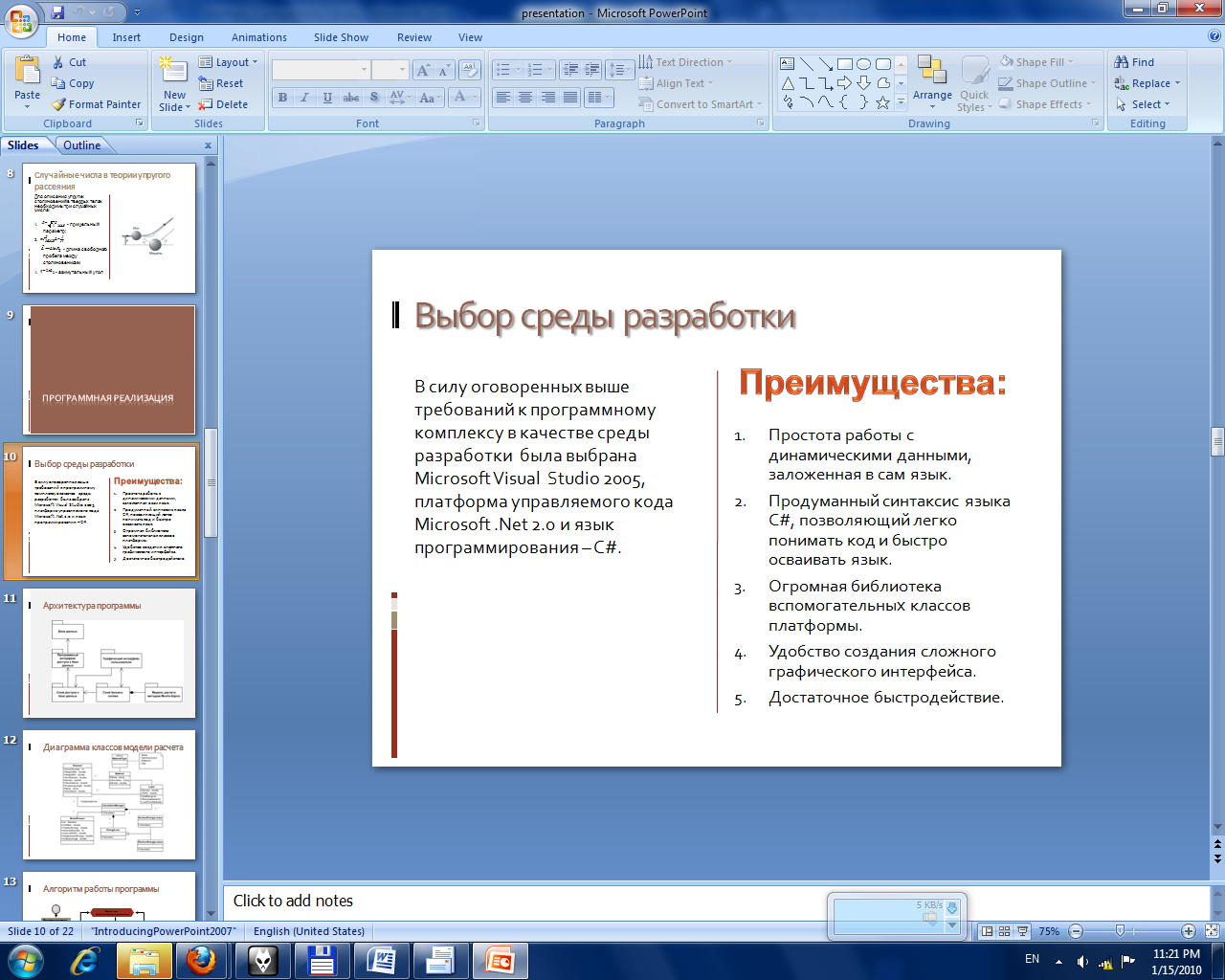The width and height of the screenshot is (1225, 980).
Task: Adjust the zoom slider
Action: (x=1120, y=931)
